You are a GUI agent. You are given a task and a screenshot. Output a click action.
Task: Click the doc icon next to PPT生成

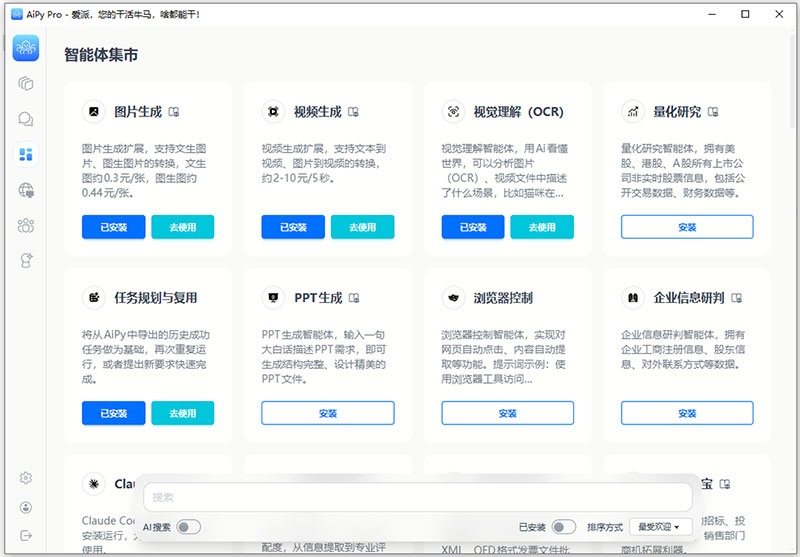354,297
